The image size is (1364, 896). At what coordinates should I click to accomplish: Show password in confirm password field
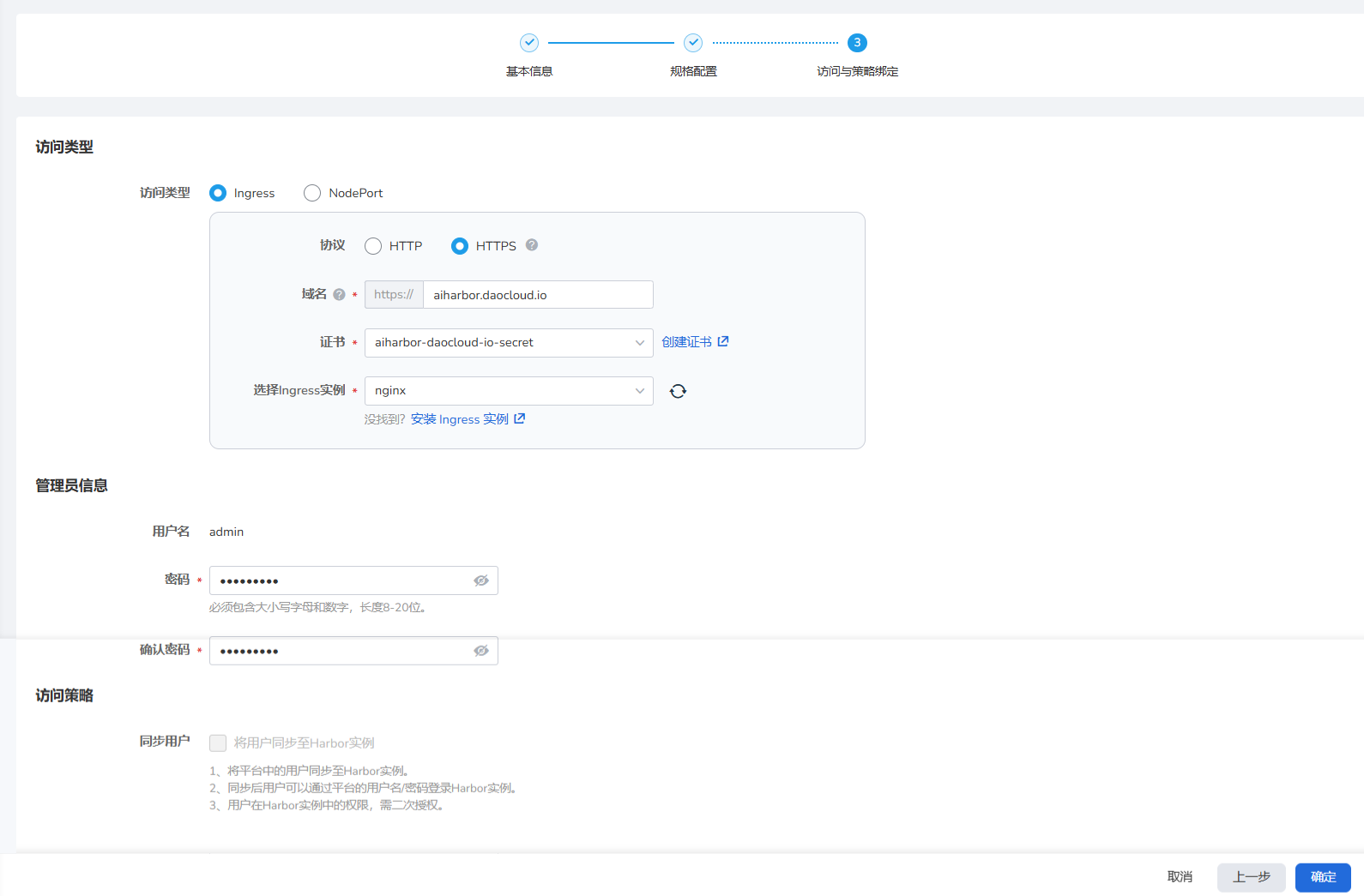point(481,651)
